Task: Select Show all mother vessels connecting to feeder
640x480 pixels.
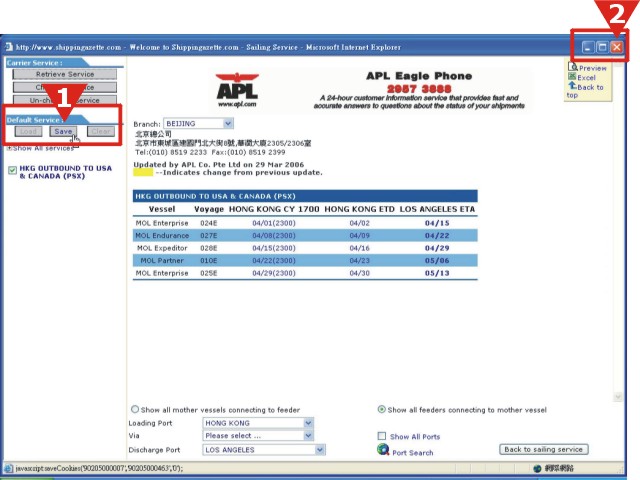Action: click(x=135, y=409)
